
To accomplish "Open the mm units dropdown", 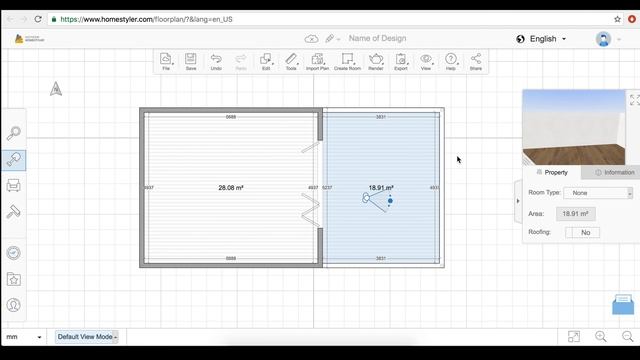I will 23,337.
